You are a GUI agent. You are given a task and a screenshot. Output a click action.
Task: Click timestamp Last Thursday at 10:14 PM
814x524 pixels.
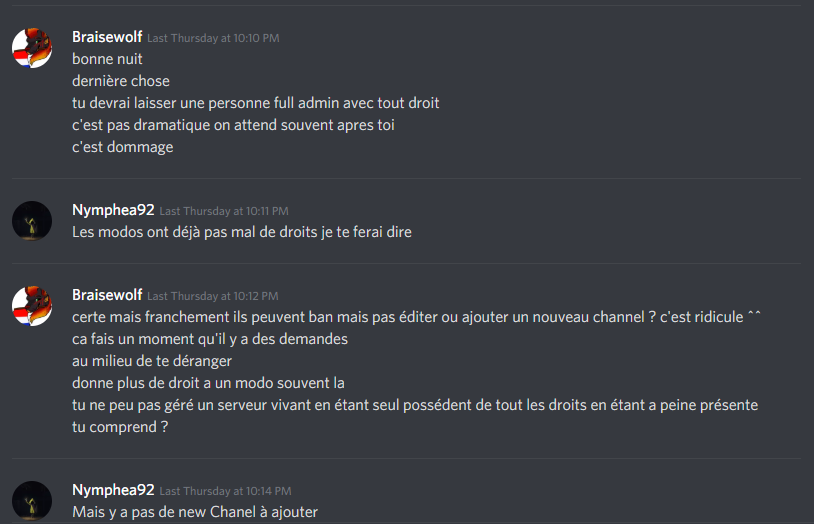(x=225, y=491)
